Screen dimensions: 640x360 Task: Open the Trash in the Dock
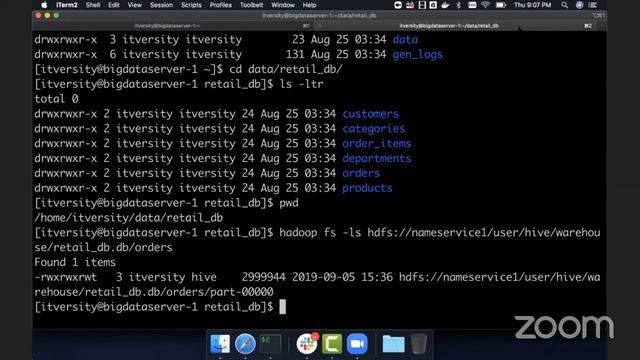click(418, 344)
